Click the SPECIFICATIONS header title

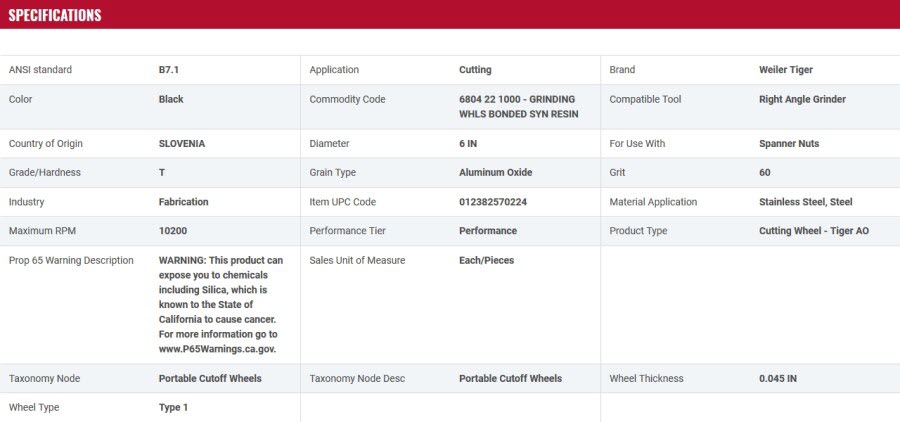(55, 15)
